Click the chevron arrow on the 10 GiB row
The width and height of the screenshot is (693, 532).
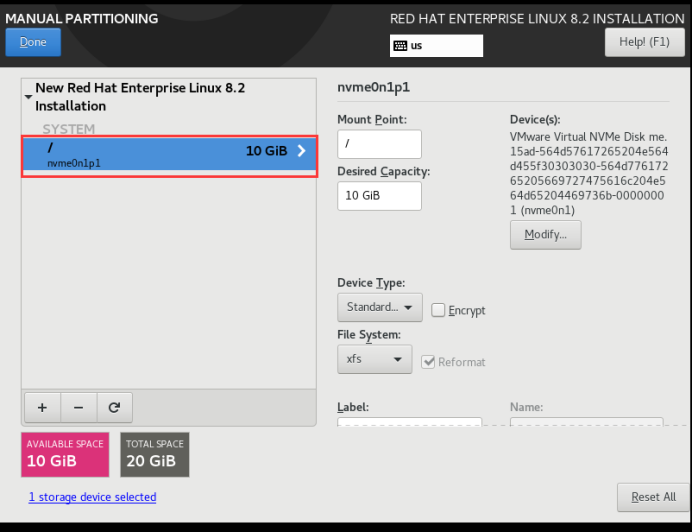tap(301, 151)
